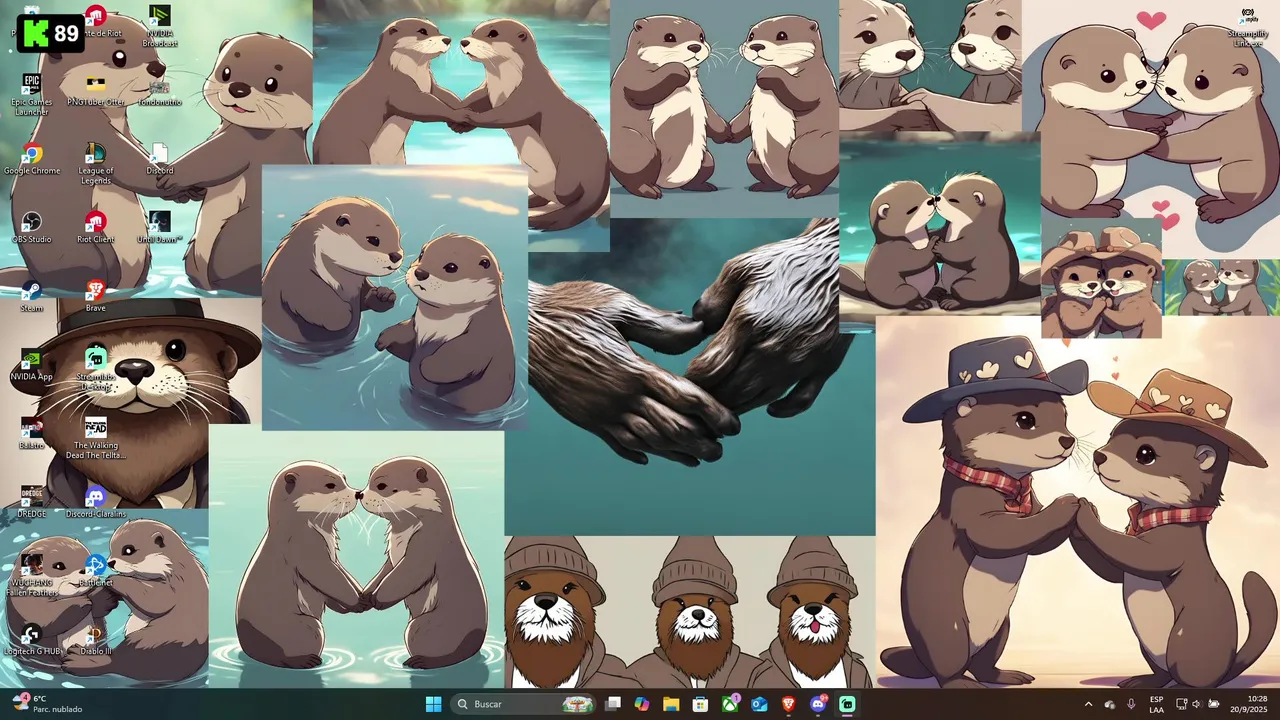
Task: Switch to Discord on the taskbar
Action: pyautogui.click(x=818, y=704)
